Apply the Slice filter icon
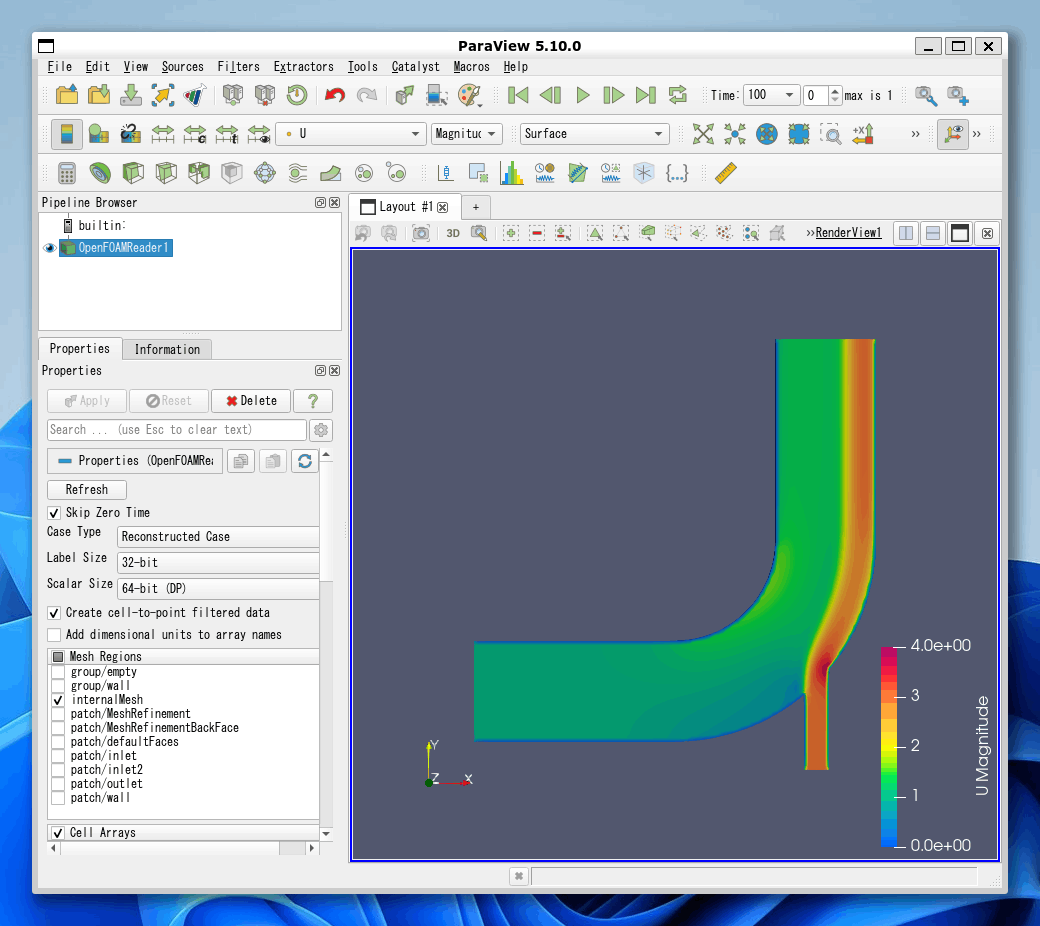This screenshot has height=926, width=1040. pos(166,173)
